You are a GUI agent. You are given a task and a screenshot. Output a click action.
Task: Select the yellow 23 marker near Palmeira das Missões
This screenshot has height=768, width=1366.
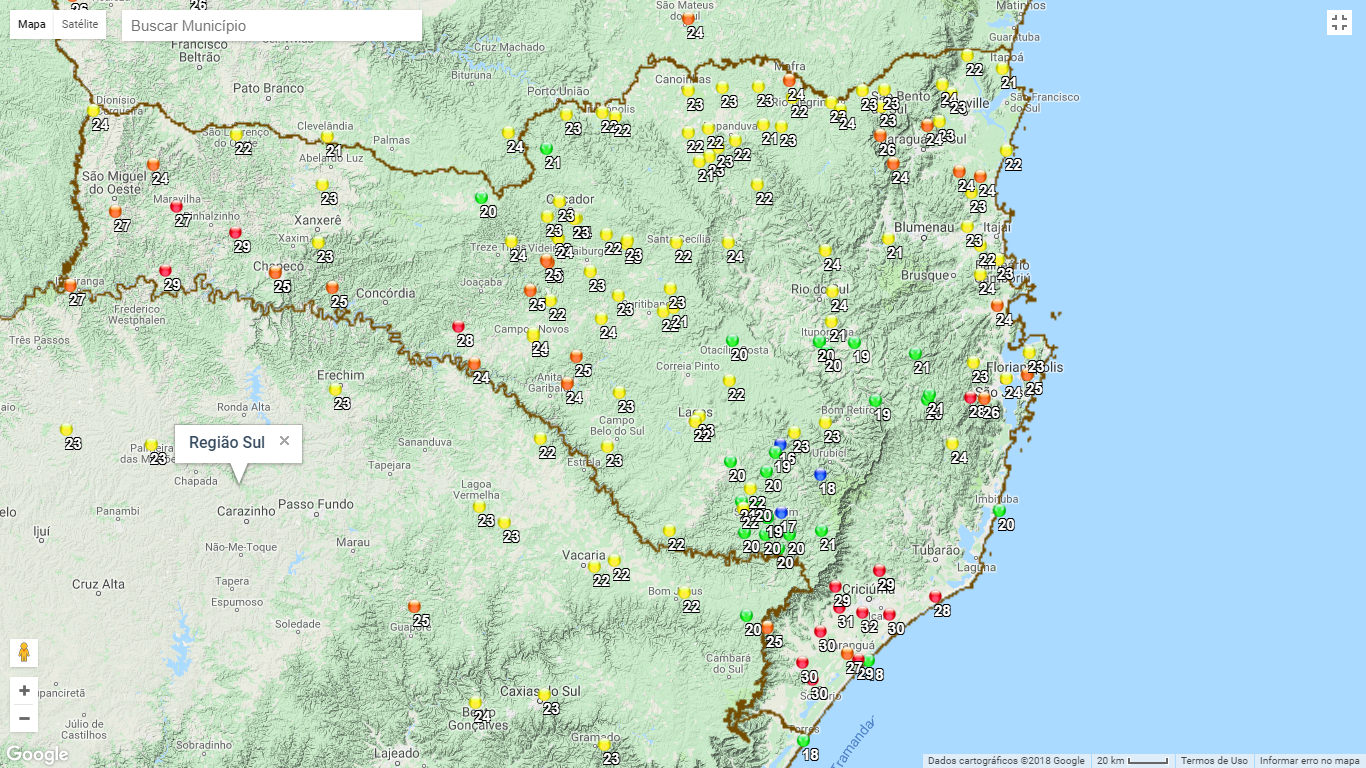tap(152, 445)
